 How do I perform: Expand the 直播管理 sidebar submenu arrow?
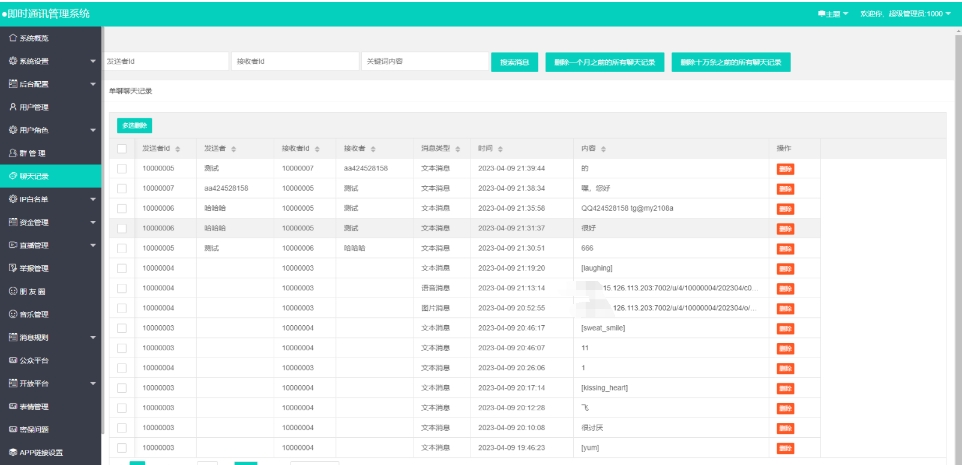pyautogui.click(x=93, y=245)
